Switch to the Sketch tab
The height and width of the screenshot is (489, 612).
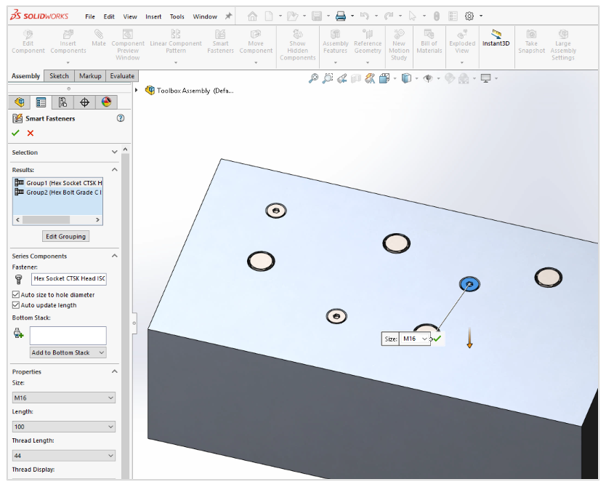(59, 76)
